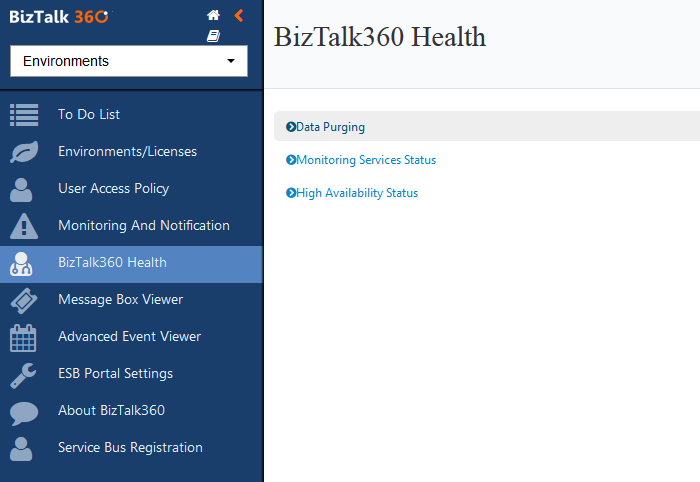Open the documentation book icon
The image size is (700, 482).
click(x=213, y=36)
